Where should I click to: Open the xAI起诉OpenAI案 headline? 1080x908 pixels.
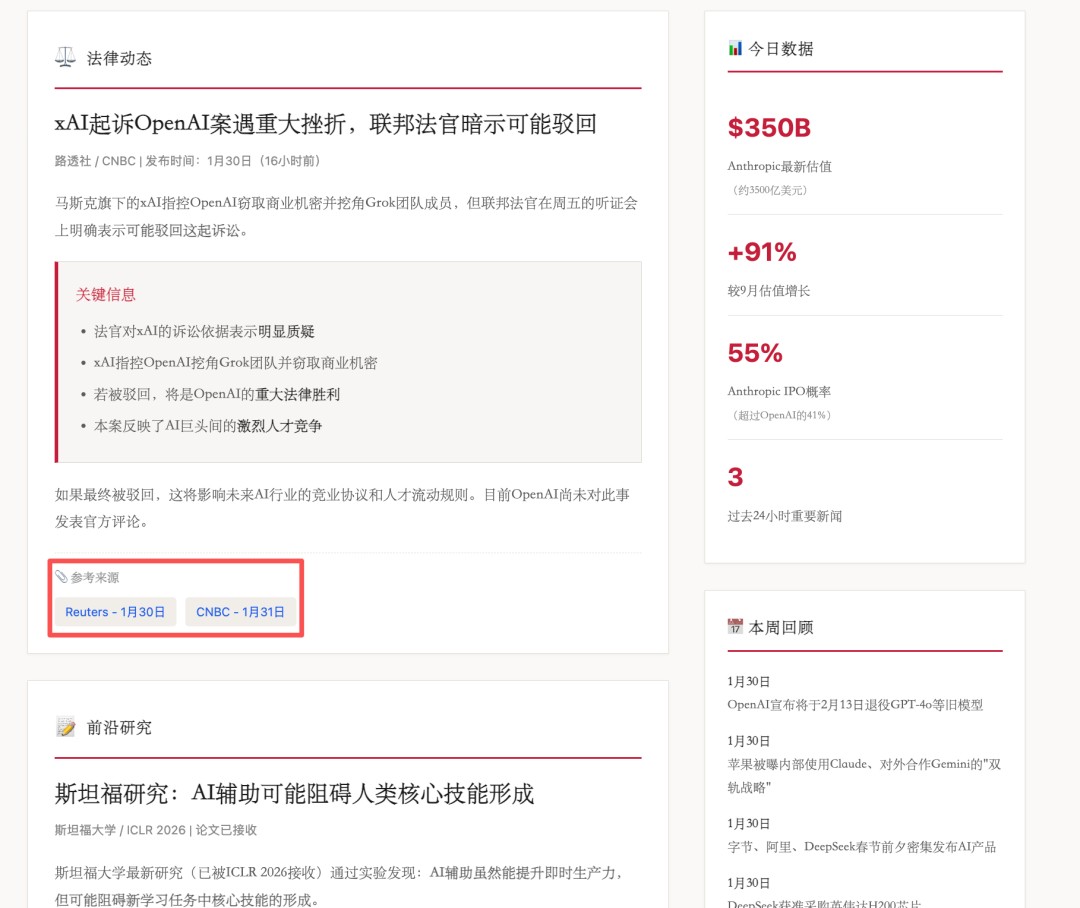(325, 124)
